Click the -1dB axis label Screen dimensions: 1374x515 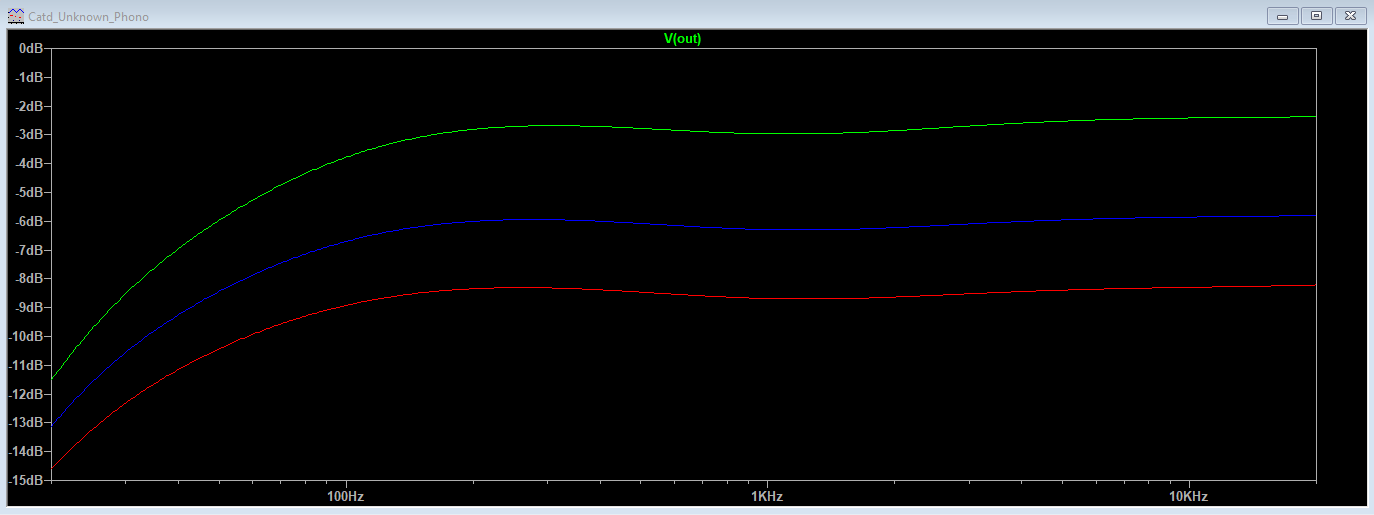pyautogui.click(x=29, y=77)
